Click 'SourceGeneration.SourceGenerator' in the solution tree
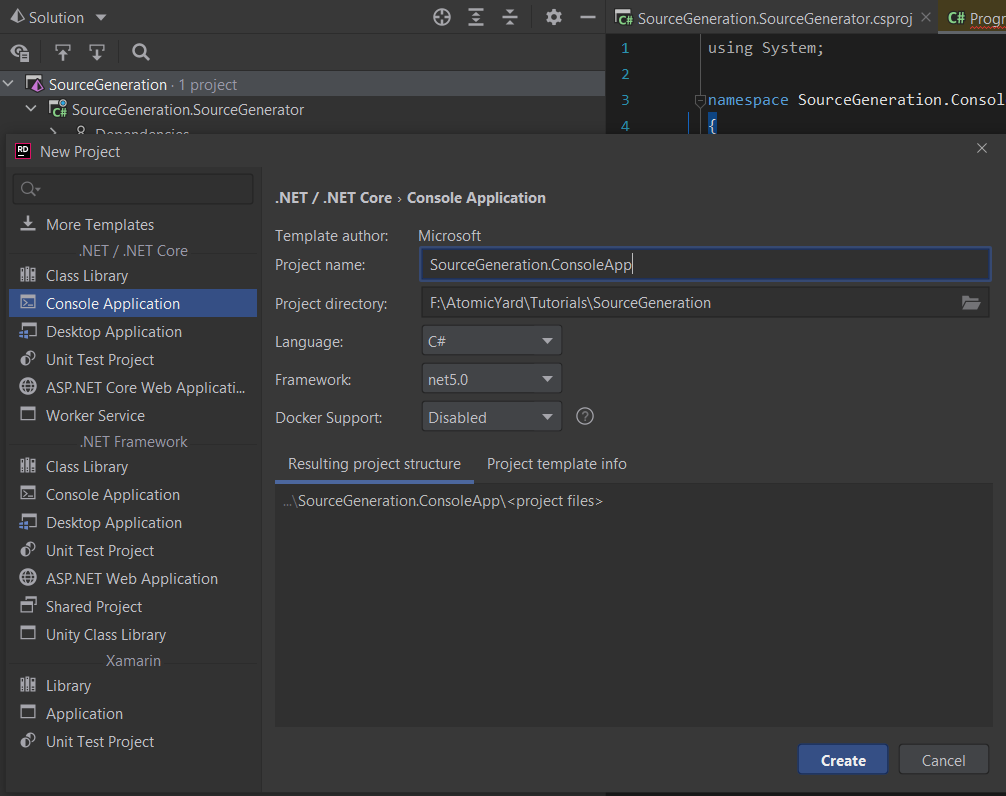1006x796 pixels. [x=187, y=110]
